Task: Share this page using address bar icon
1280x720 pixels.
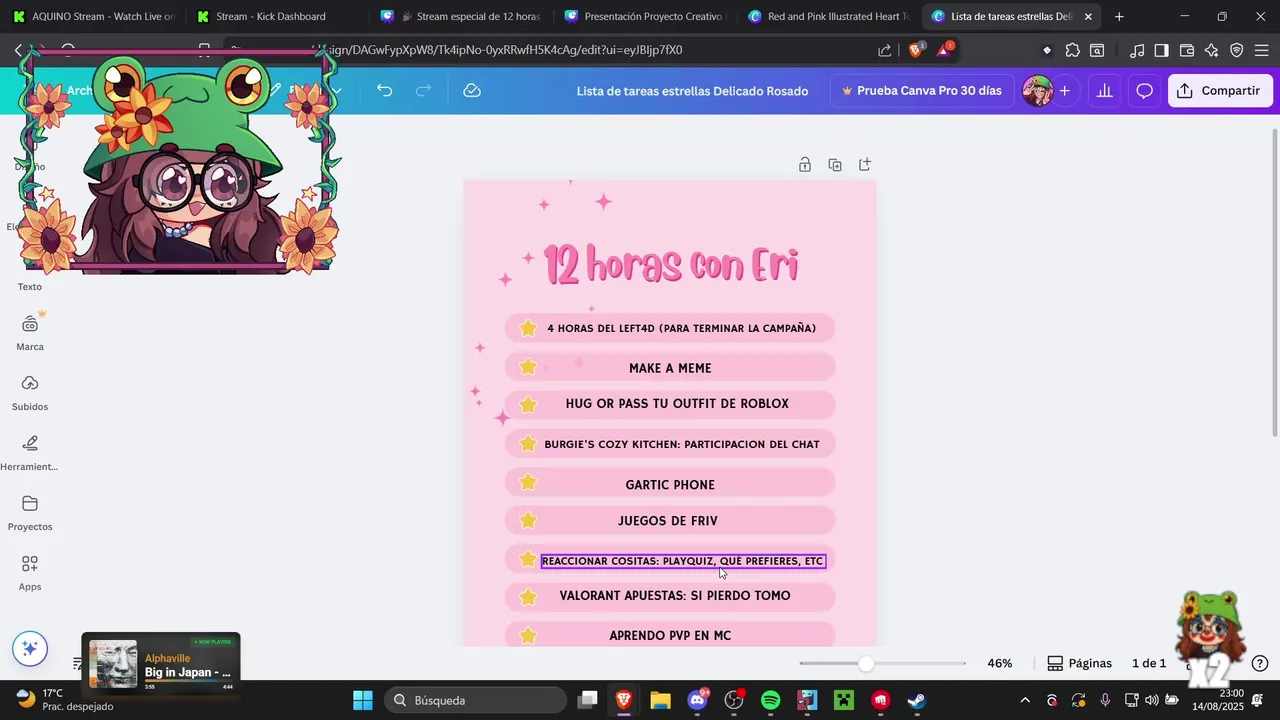Action: [885, 50]
